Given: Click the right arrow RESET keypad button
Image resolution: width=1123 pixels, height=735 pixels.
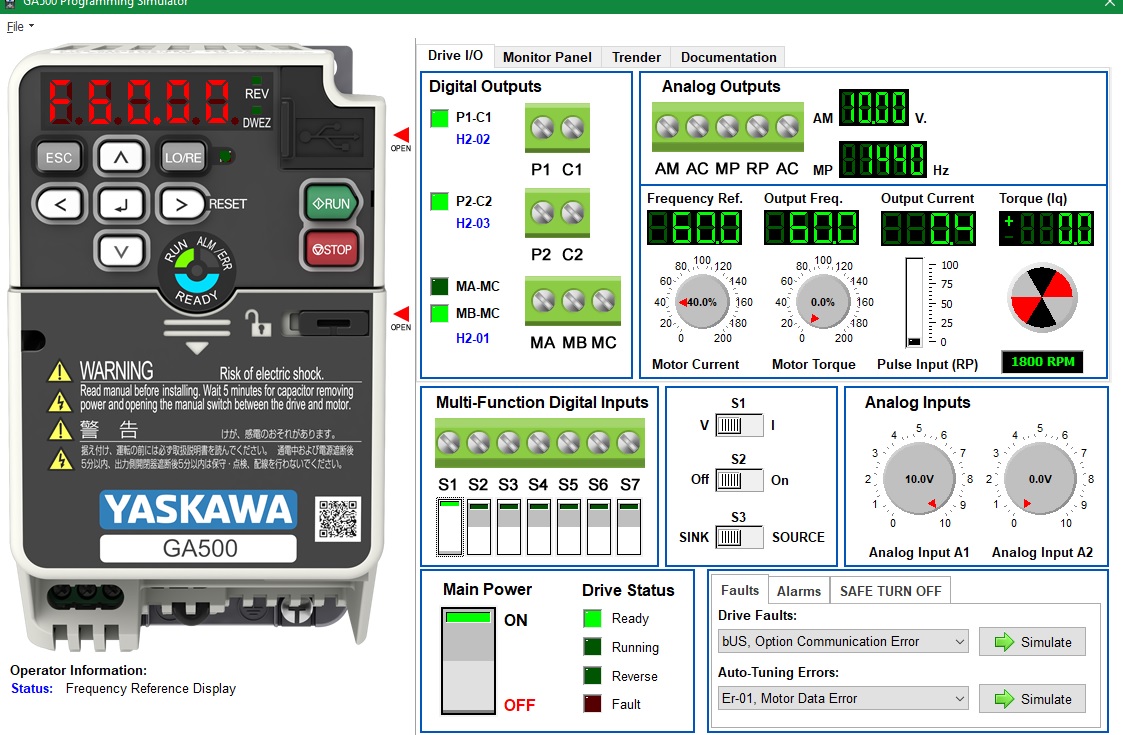Looking at the screenshot, I should (180, 205).
